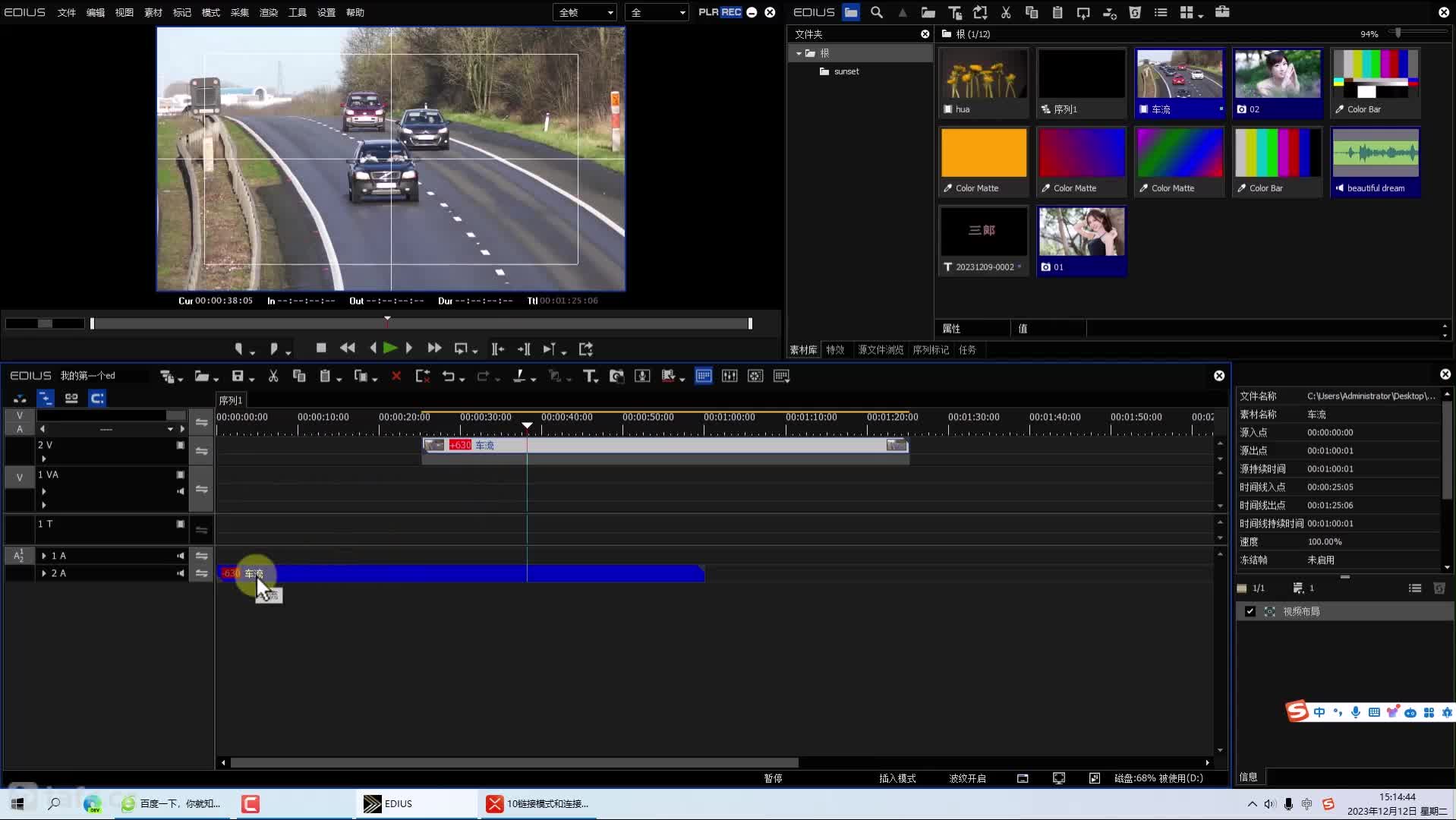1456x820 pixels.
Task: Open the undo dropdown arrow
Action: coord(462,379)
